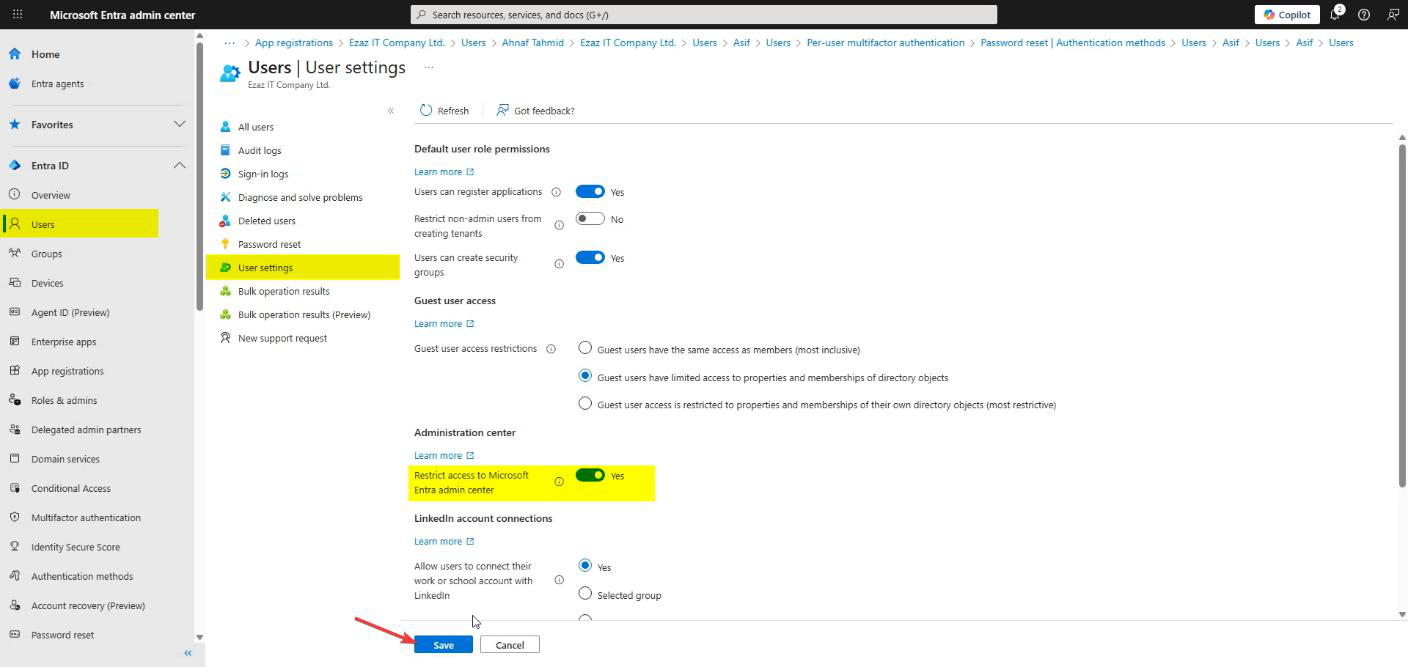Click the App registrations sidebar icon
This screenshot has height=667, width=1408.
click(14, 371)
